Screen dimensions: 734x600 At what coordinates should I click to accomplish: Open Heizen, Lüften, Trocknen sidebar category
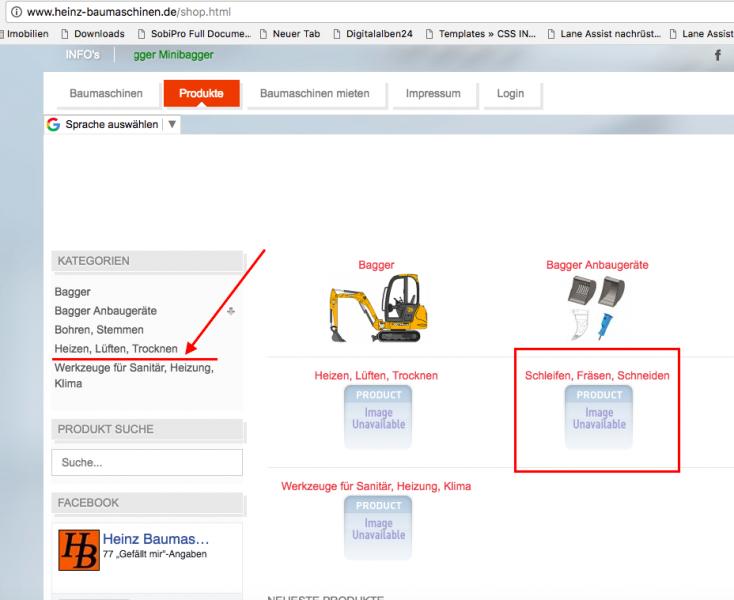click(x=116, y=349)
